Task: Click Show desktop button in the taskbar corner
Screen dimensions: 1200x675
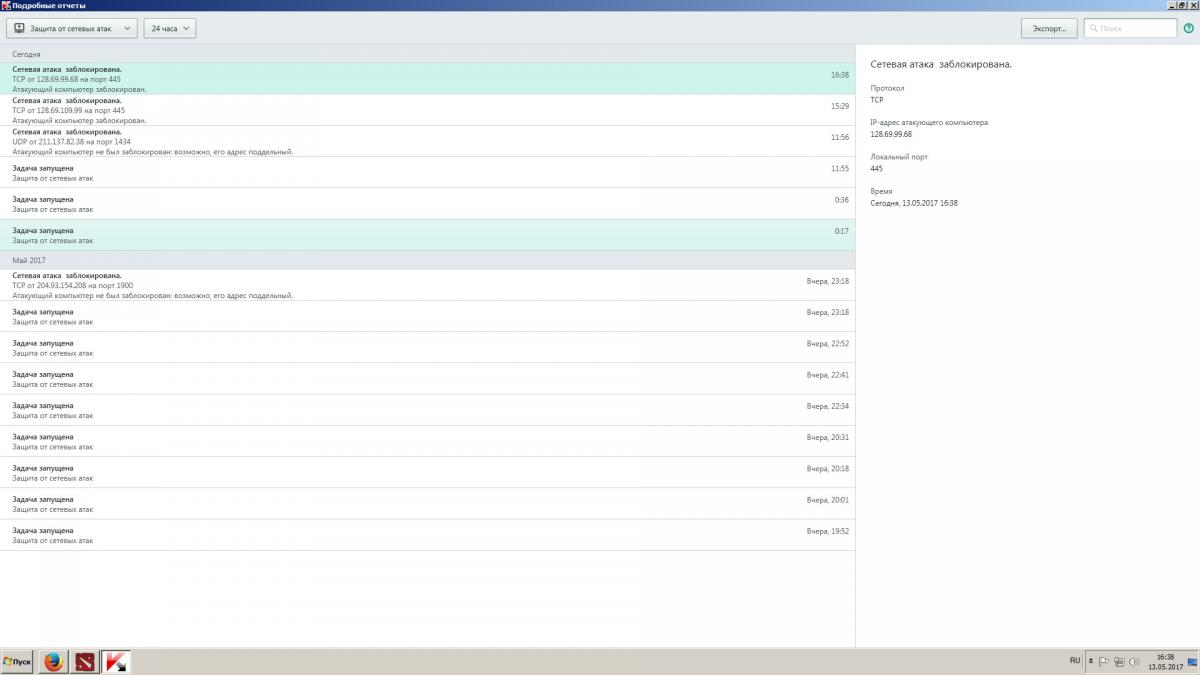Action: point(1193,662)
